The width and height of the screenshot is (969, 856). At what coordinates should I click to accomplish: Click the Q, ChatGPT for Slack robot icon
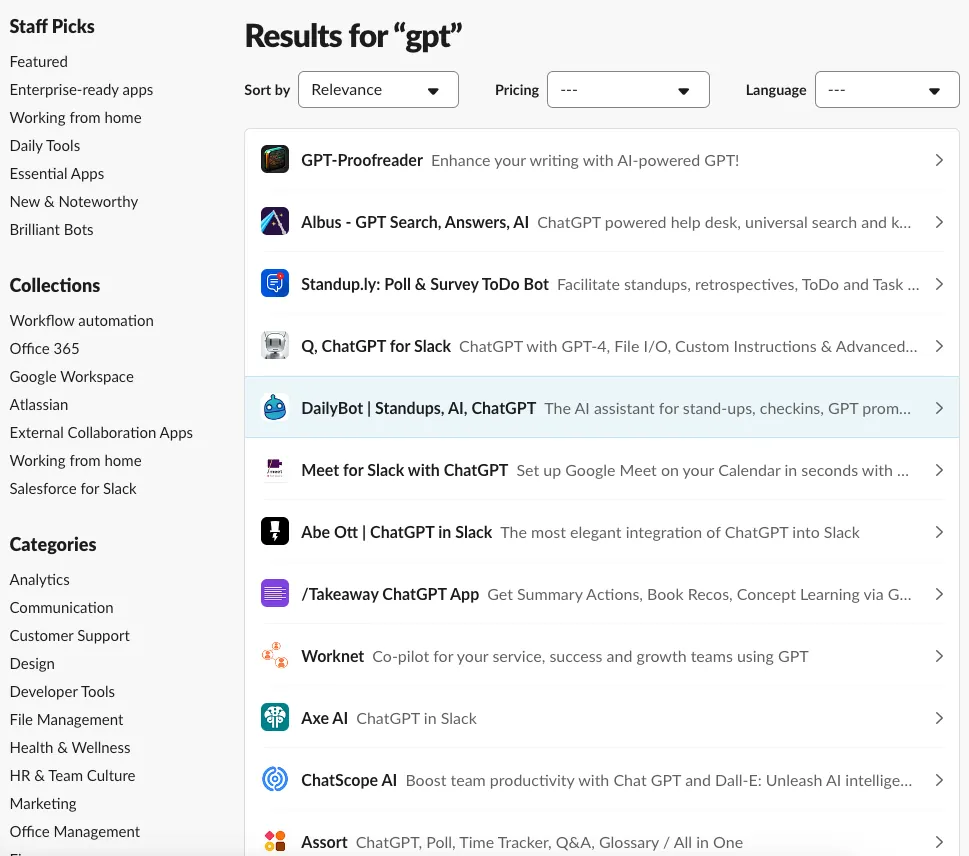pyautogui.click(x=275, y=346)
